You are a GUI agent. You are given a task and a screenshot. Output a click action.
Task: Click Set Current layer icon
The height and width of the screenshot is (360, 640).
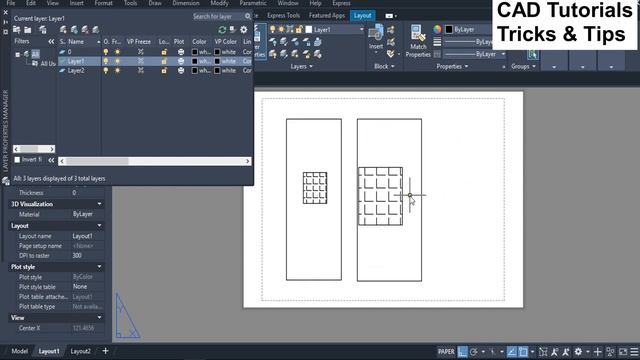coord(96,30)
